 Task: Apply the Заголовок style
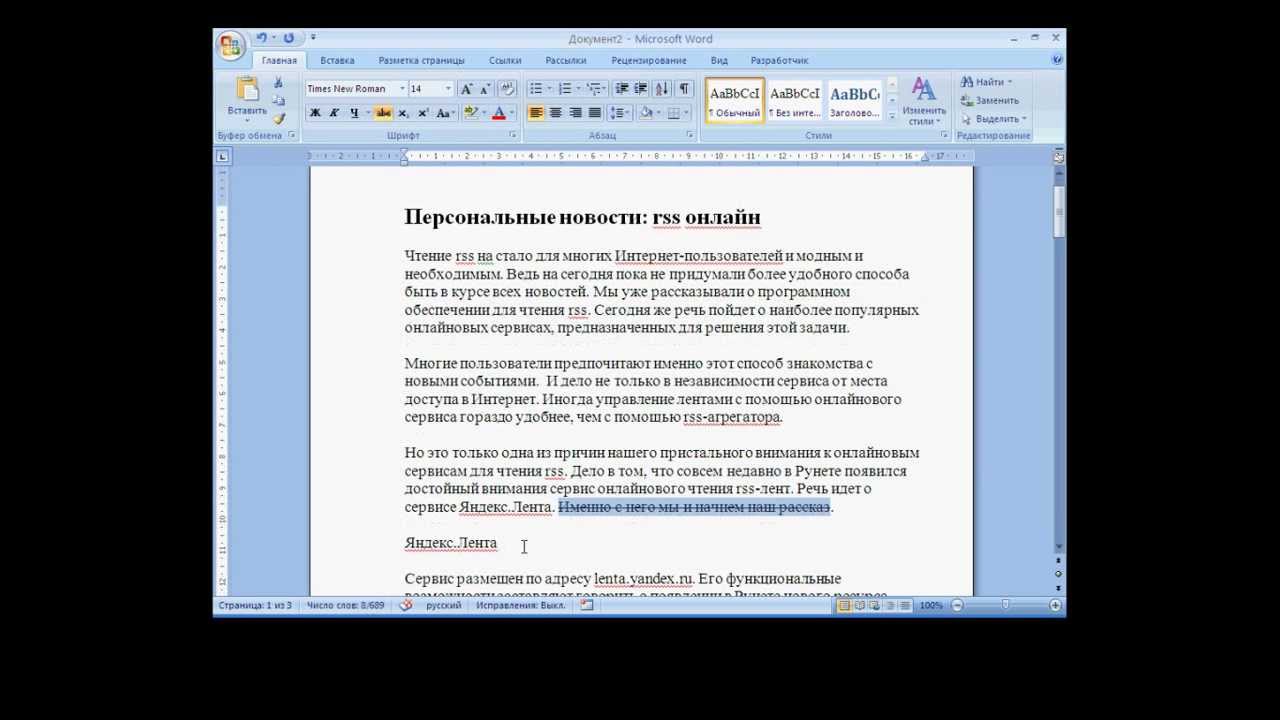pos(855,100)
